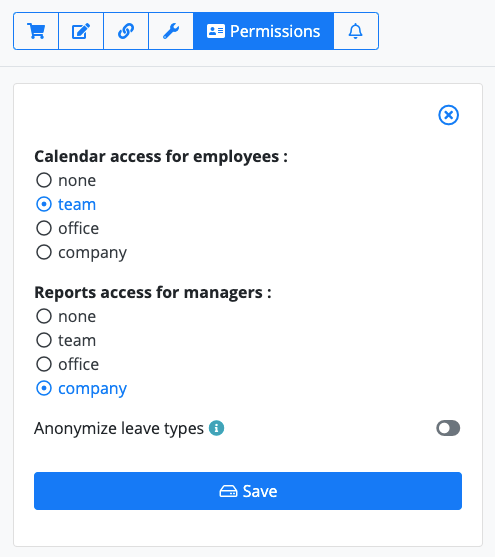
Task: Open the link chain tab
Action: tap(126, 31)
